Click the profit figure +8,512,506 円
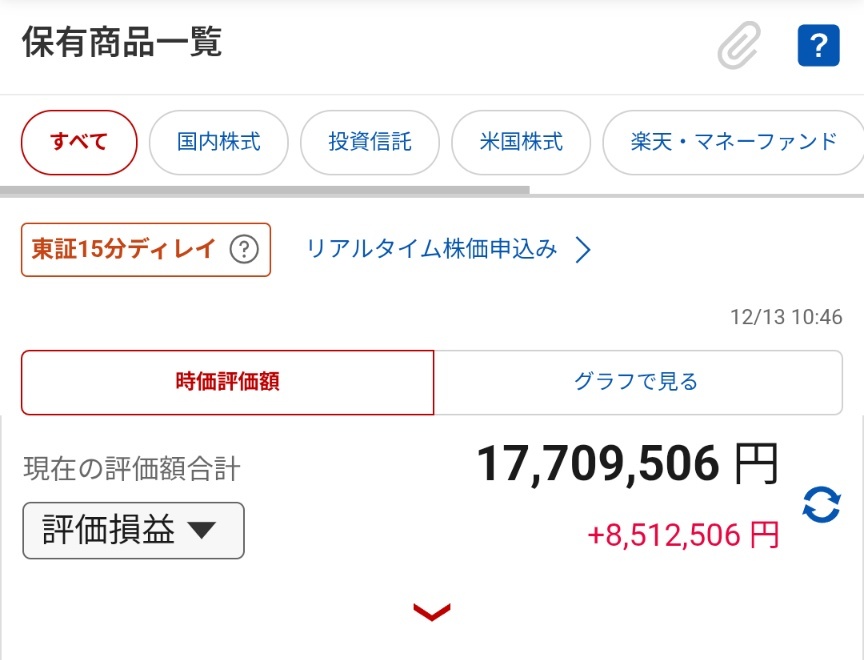Screen dimensions: 864x660 click(x=683, y=535)
